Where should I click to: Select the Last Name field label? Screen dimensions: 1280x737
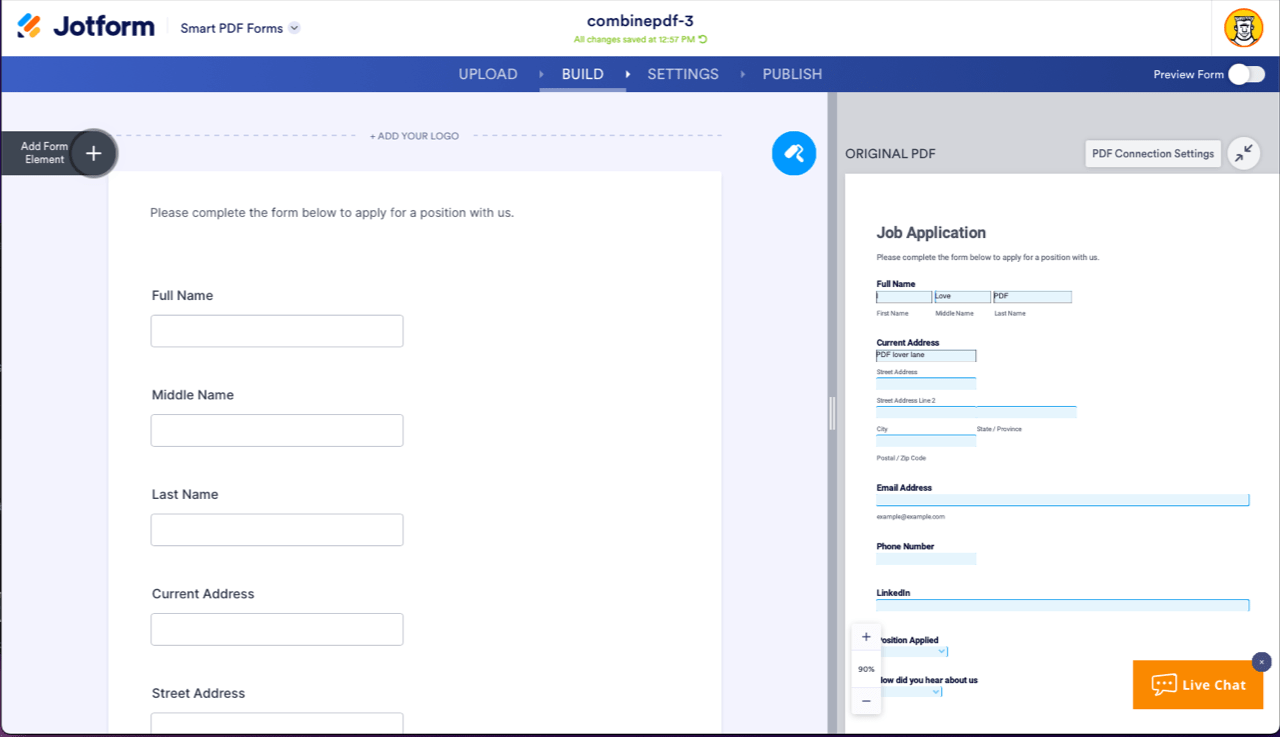click(185, 494)
